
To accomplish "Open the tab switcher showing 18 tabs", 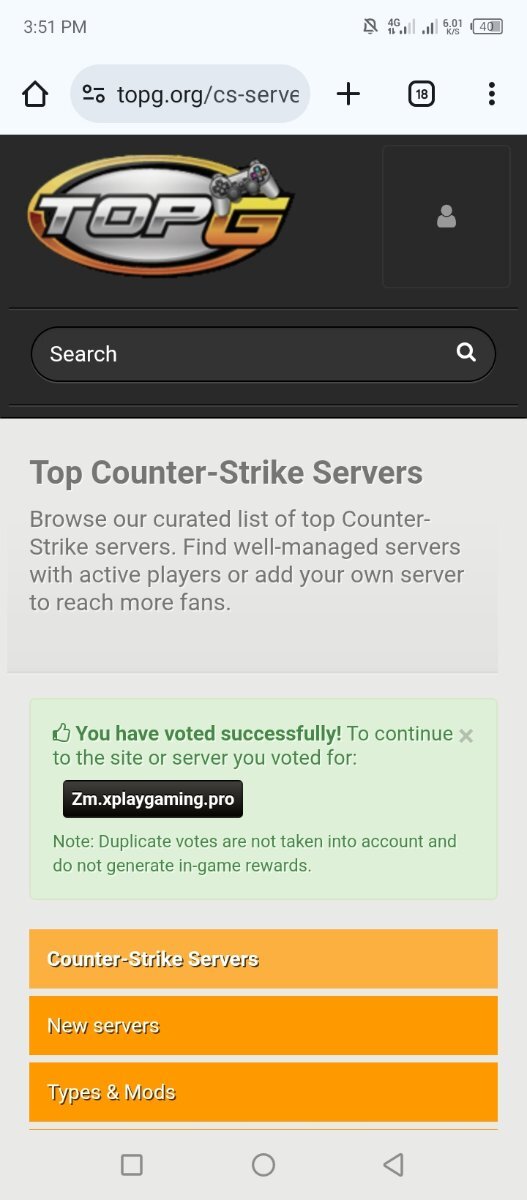I will [x=421, y=94].
